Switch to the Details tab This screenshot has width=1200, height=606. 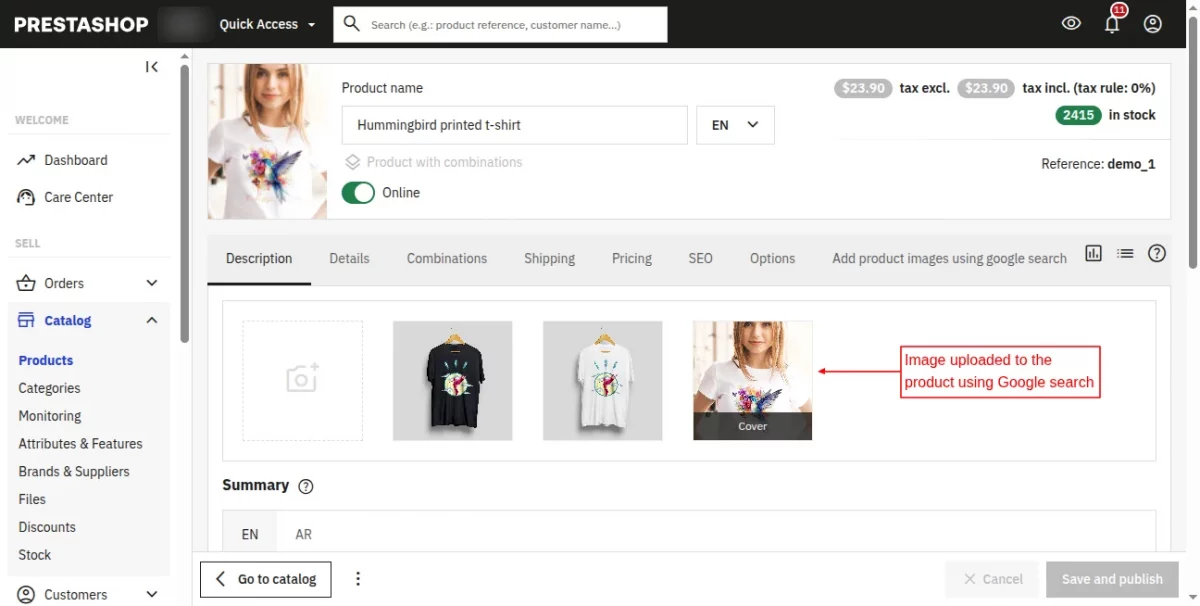[x=349, y=258]
